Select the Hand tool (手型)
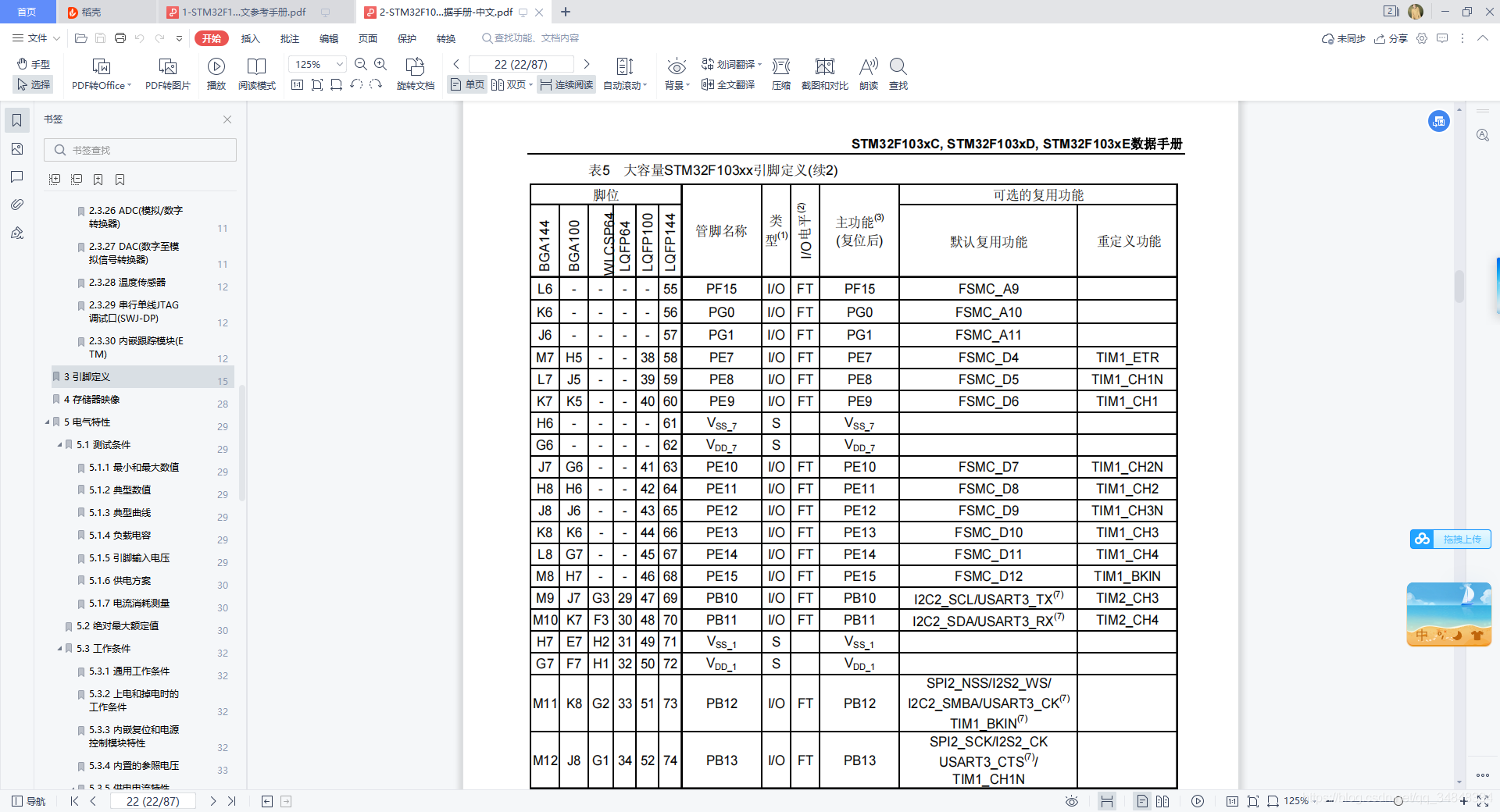Screen dimensions: 1500x812 pos(34,64)
